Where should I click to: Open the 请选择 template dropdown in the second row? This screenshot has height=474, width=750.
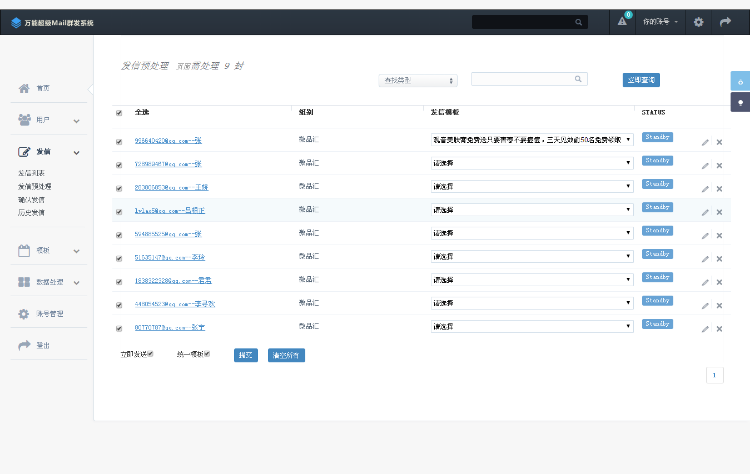click(532, 163)
